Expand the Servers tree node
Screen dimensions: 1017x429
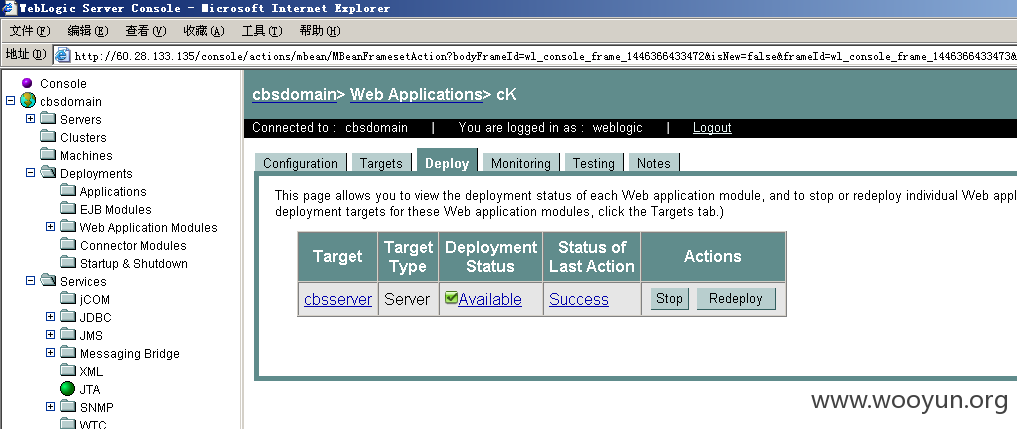[30, 119]
